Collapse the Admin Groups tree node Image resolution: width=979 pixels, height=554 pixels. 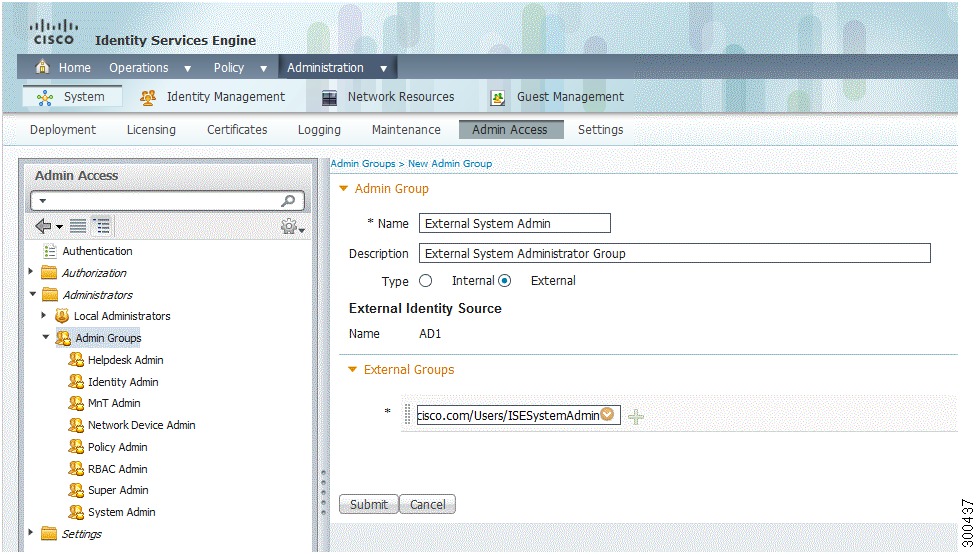[46, 337]
